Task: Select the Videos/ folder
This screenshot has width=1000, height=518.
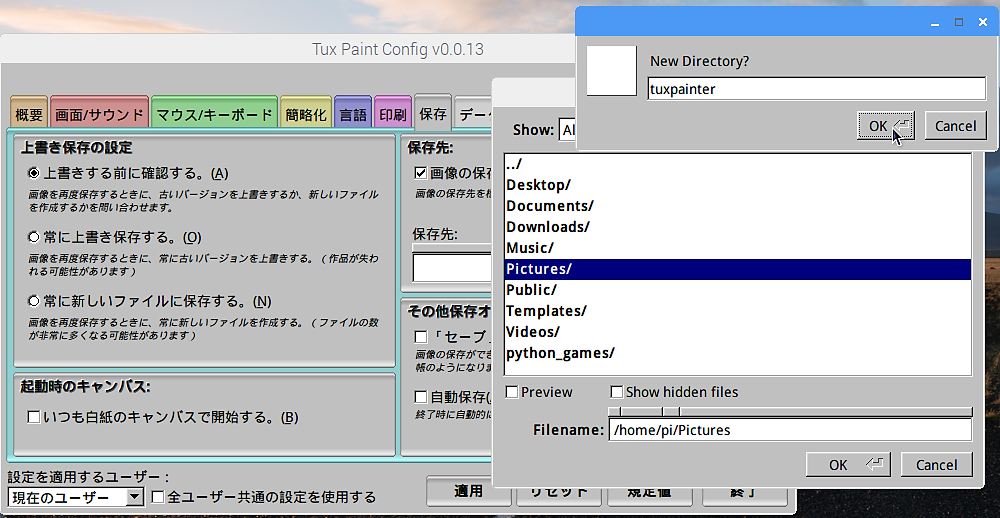Action: point(737,332)
